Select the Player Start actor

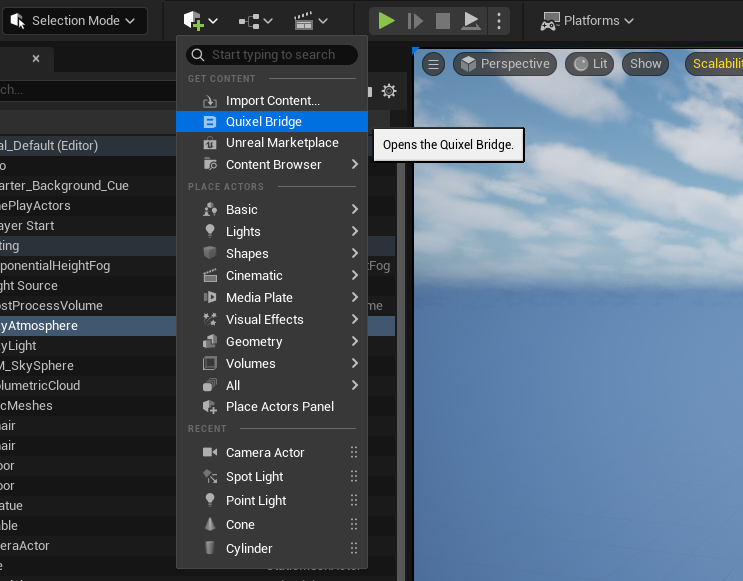[x=88, y=226]
